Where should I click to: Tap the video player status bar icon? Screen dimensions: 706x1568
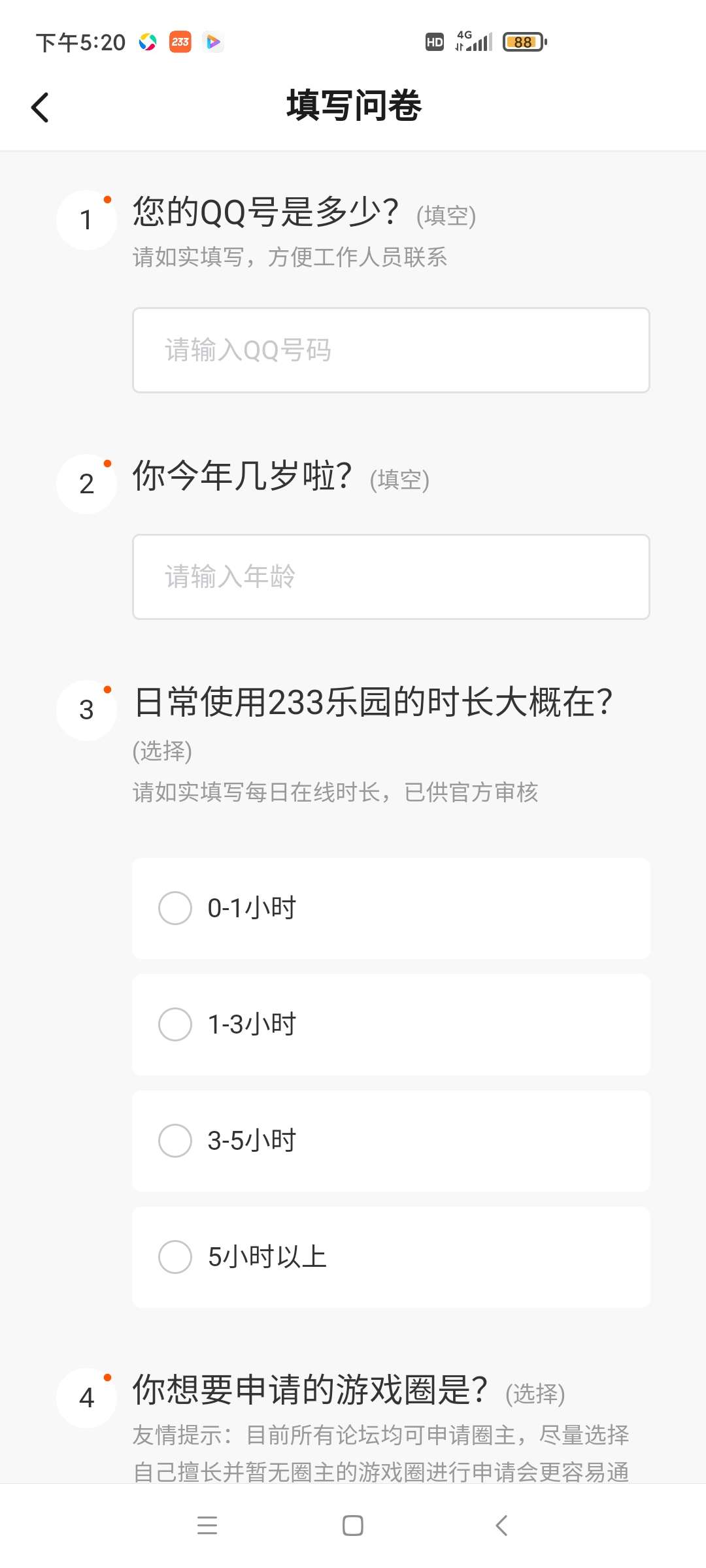coord(213,42)
